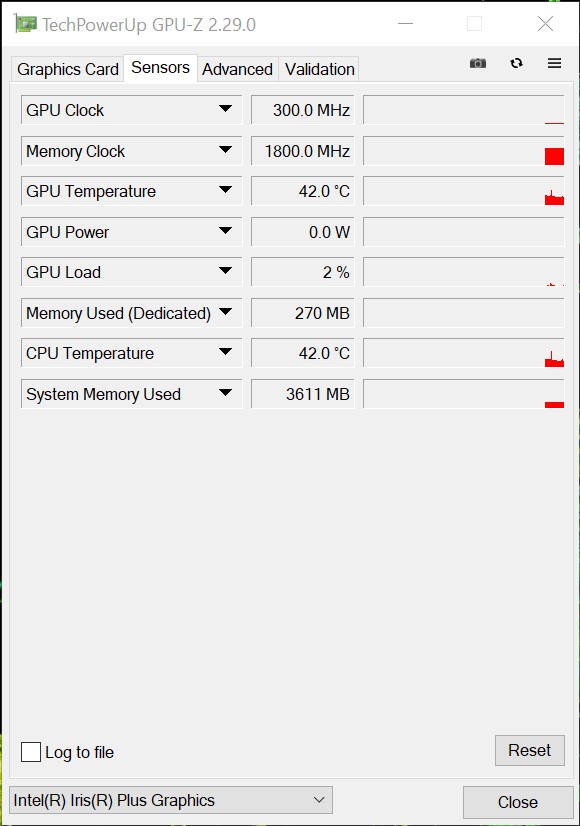Select the Intel Iris Plus Graphics combo box
This screenshot has width=580, height=826.
pyautogui.click(x=171, y=800)
